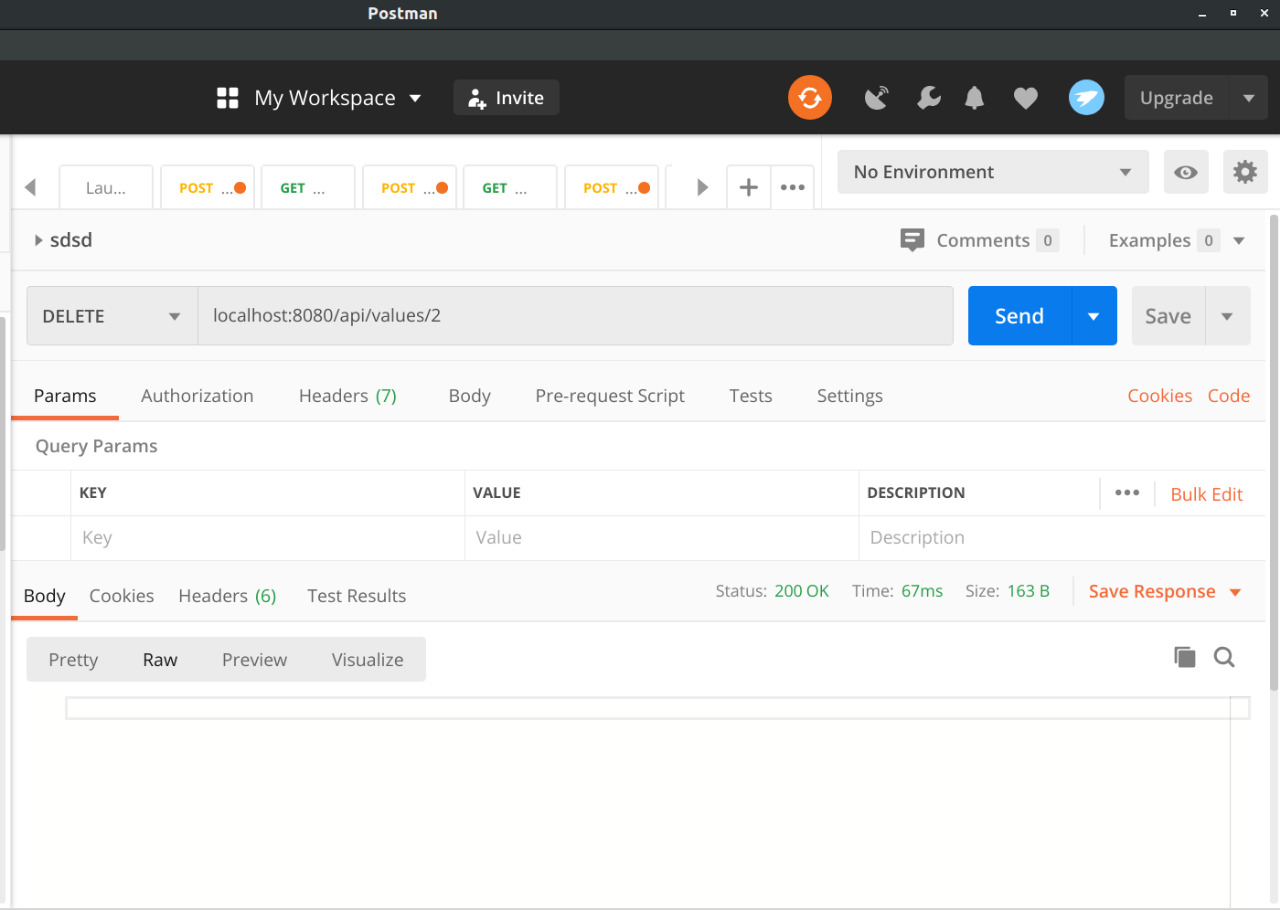The image size is (1280, 910).
Task: Switch response view to Visualize
Action: (368, 660)
